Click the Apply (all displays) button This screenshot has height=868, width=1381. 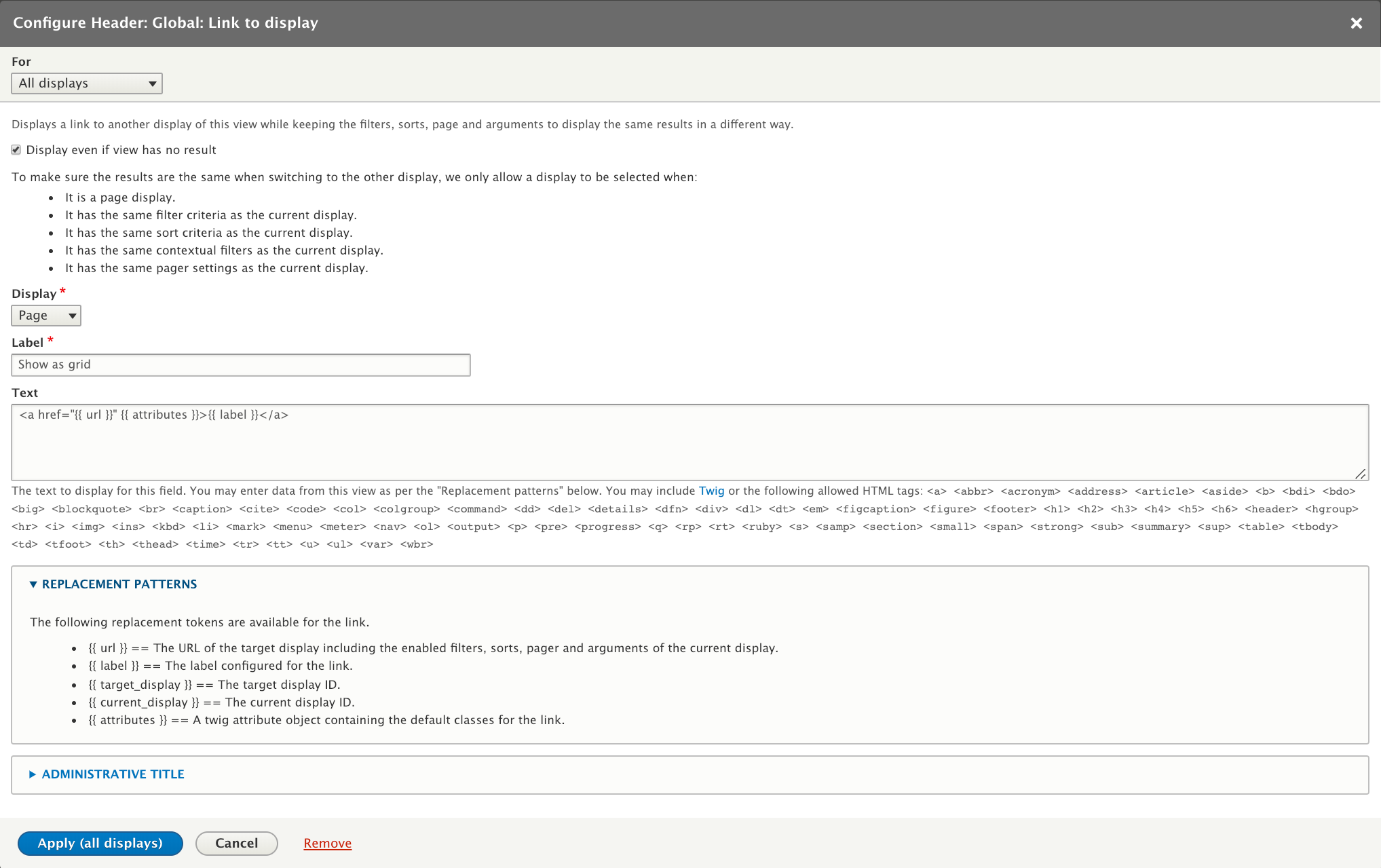click(x=100, y=843)
